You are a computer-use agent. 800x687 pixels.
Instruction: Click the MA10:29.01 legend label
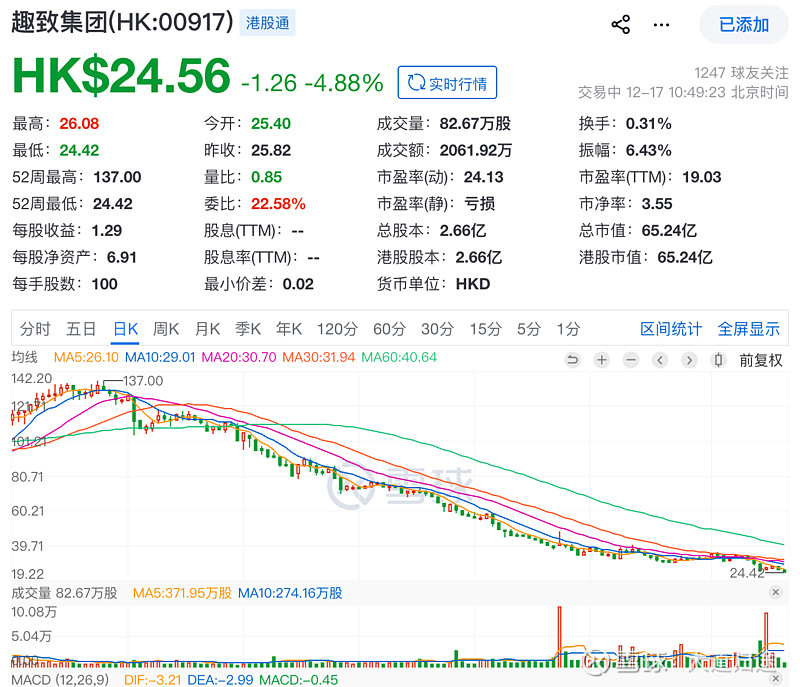pos(160,357)
